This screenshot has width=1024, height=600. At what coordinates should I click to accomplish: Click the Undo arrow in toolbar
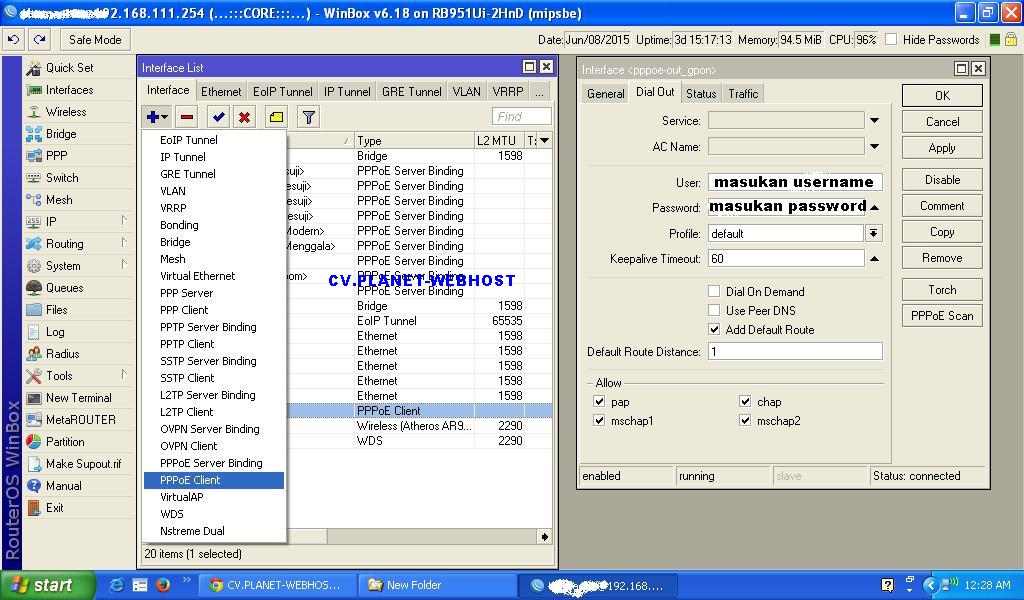14,40
